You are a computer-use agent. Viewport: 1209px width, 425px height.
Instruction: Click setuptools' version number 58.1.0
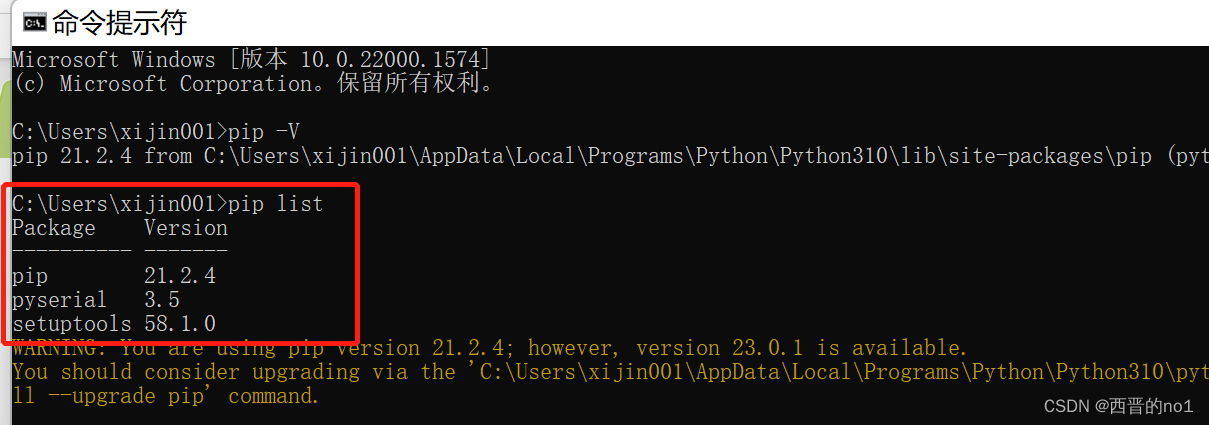click(180, 324)
